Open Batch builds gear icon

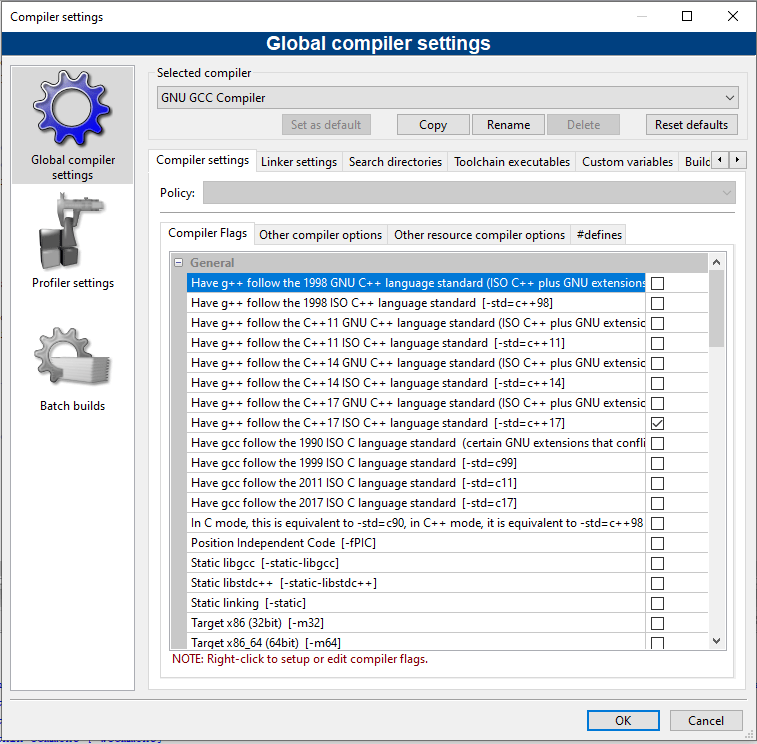72,356
